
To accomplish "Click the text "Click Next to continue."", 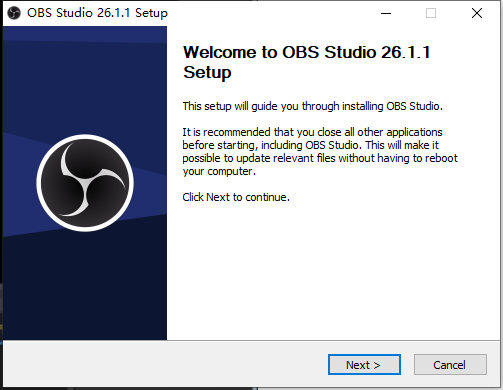I will pos(236,197).
